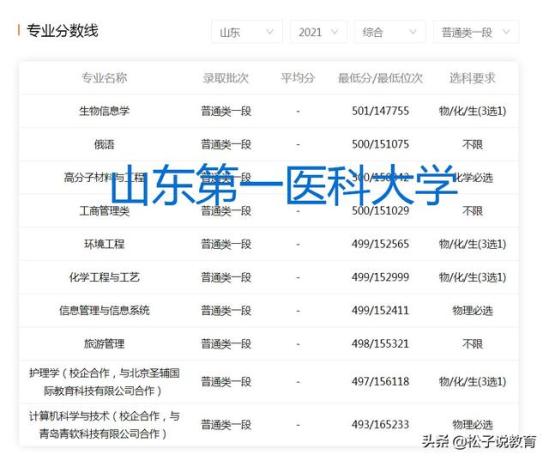The width and height of the screenshot is (549, 461).
Task: Open the 综合 subject type dropdown
Action: pyautogui.click(x=390, y=32)
